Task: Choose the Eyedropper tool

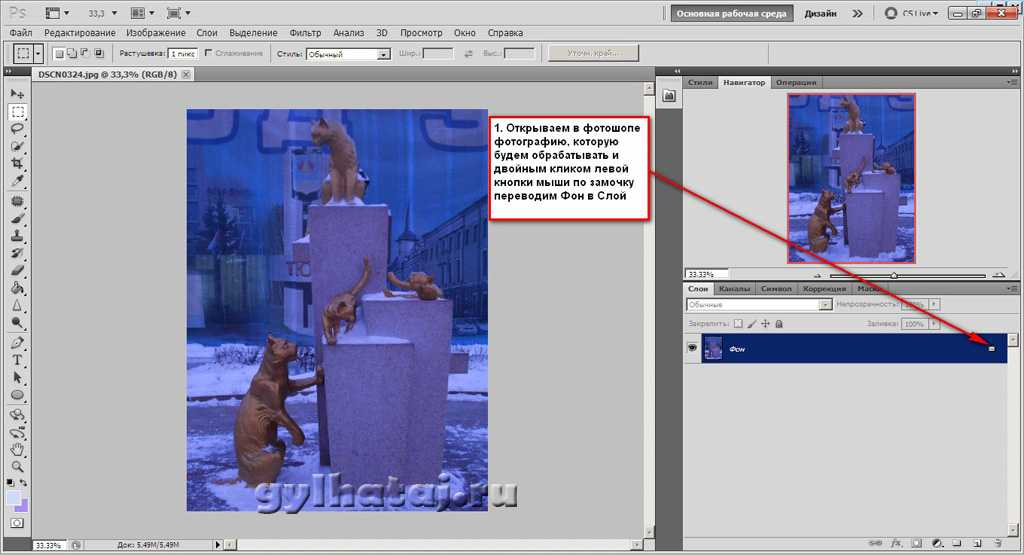Action: tap(17, 181)
